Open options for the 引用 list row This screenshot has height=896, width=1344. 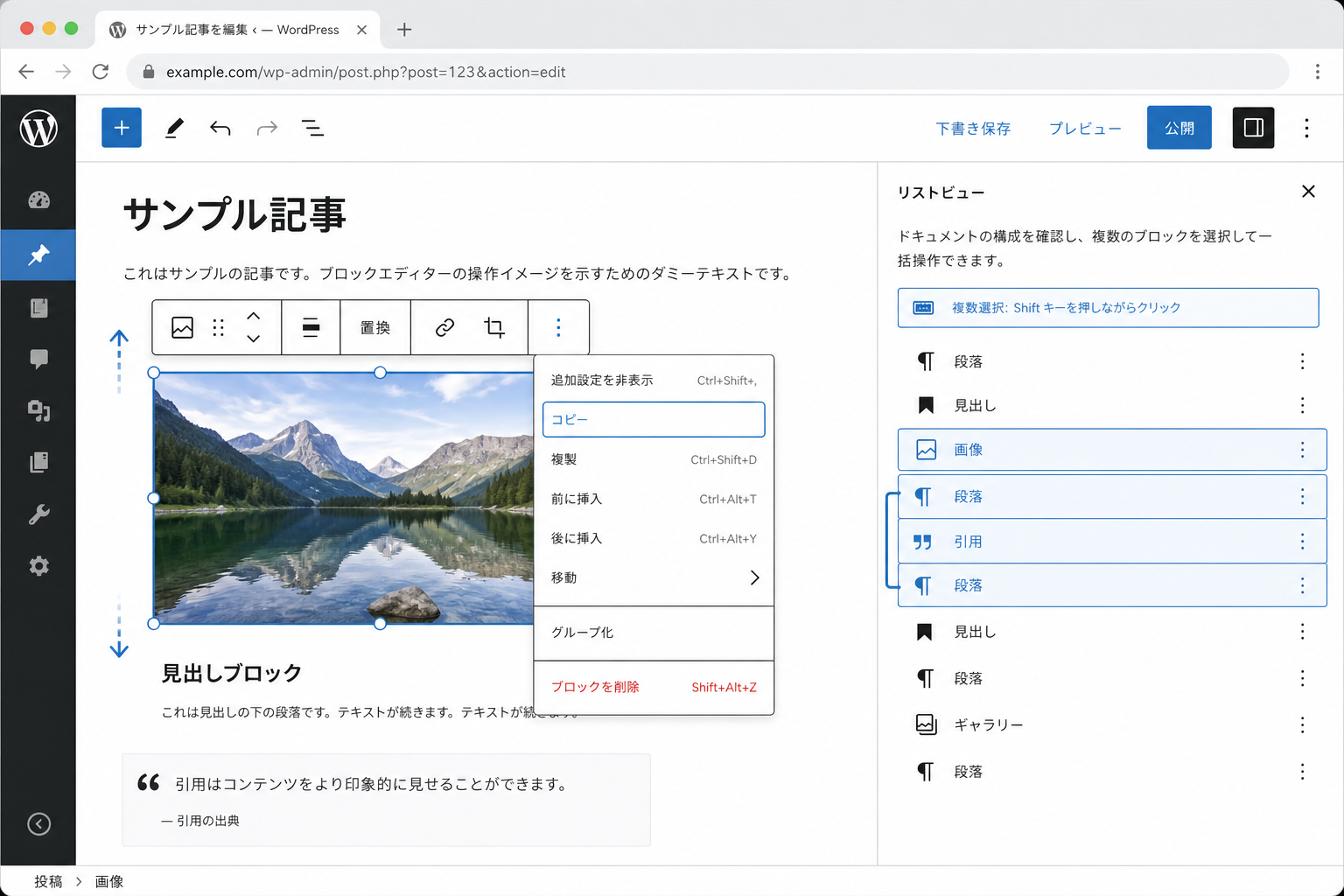(x=1302, y=542)
